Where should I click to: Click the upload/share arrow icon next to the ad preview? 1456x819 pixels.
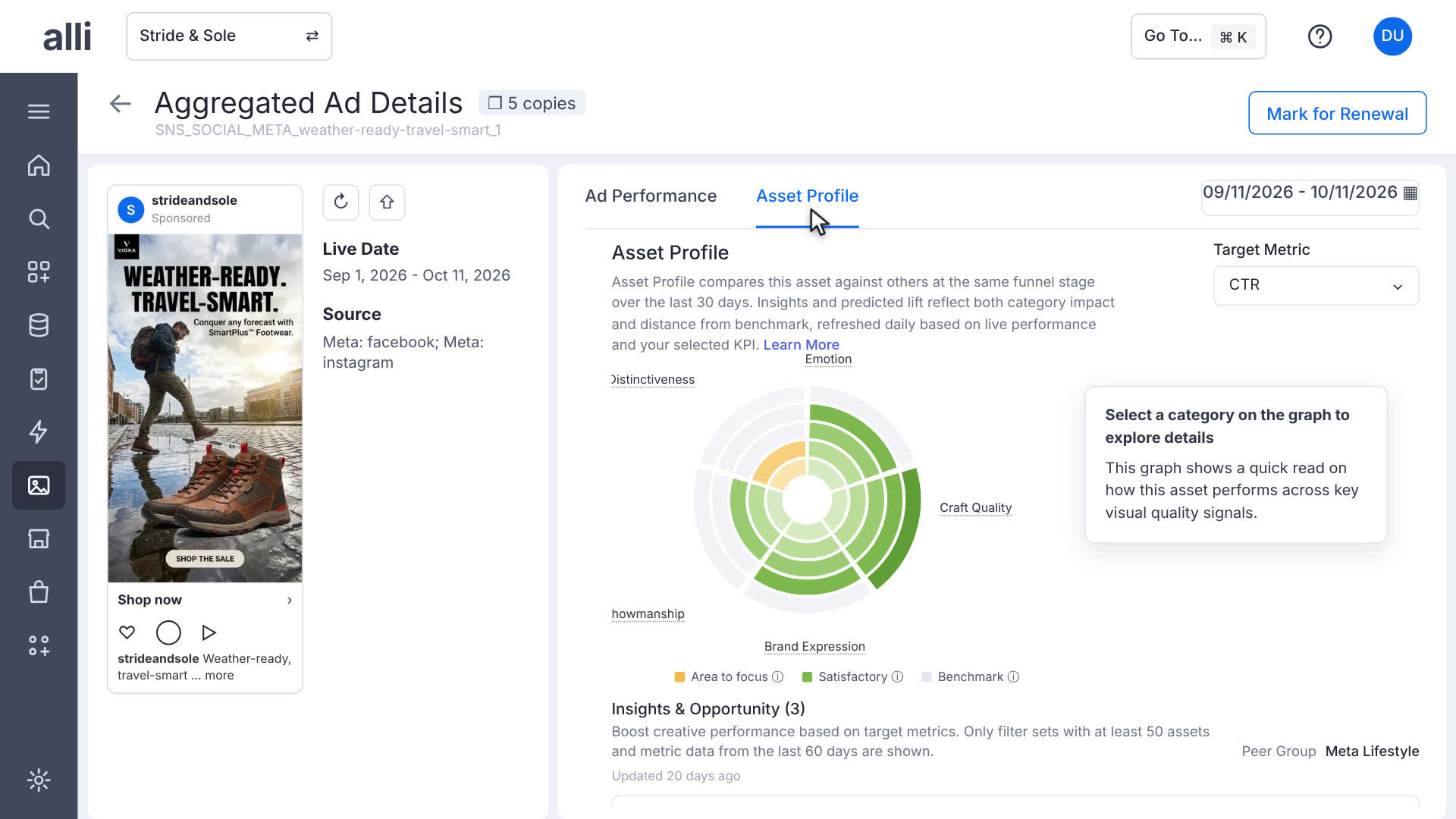click(387, 202)
